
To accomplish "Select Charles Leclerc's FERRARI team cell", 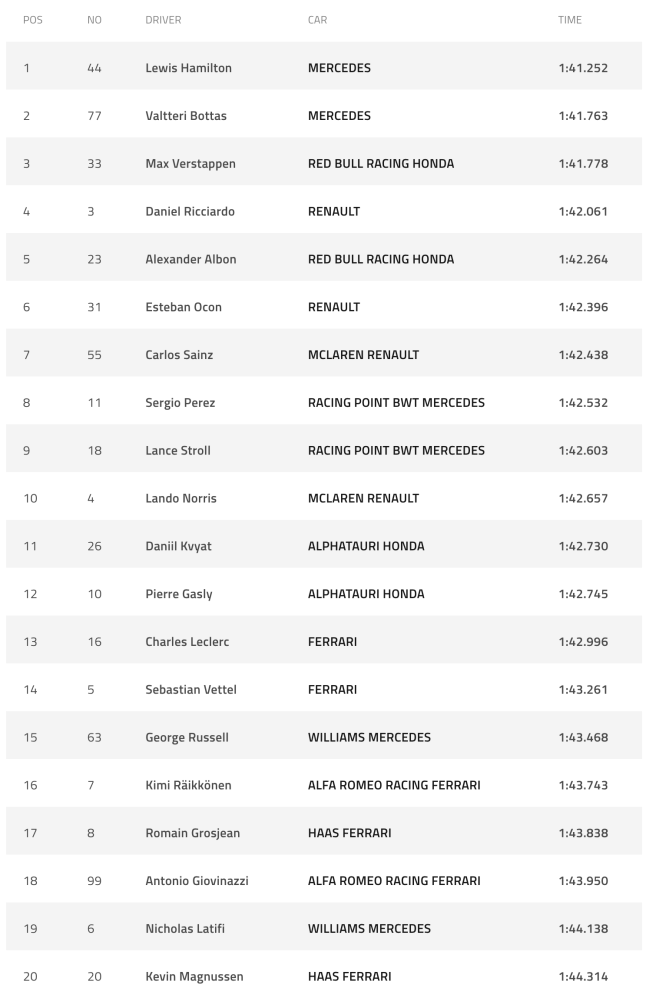I will coord(333,642).
